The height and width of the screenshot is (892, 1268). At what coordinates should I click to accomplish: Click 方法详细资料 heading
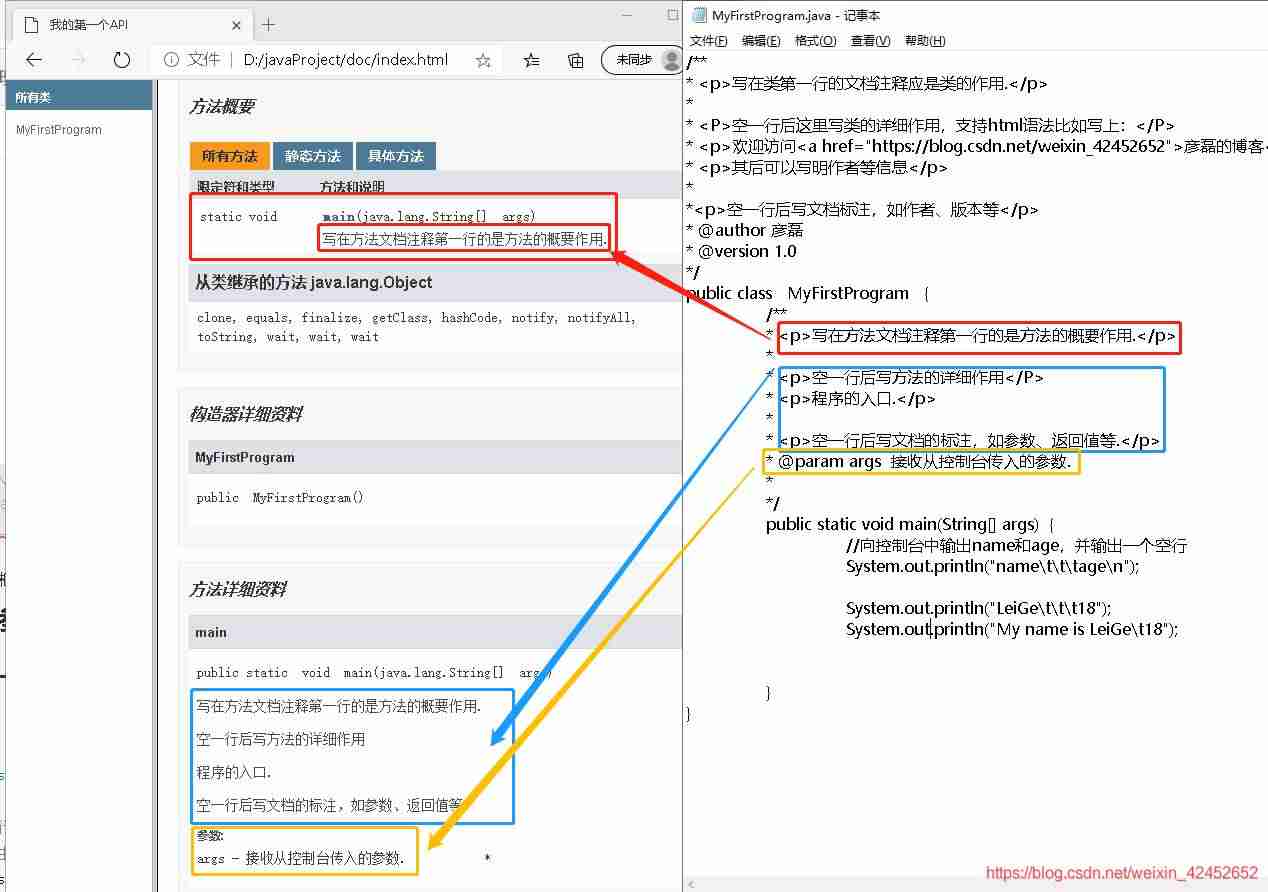click(238, 589)
